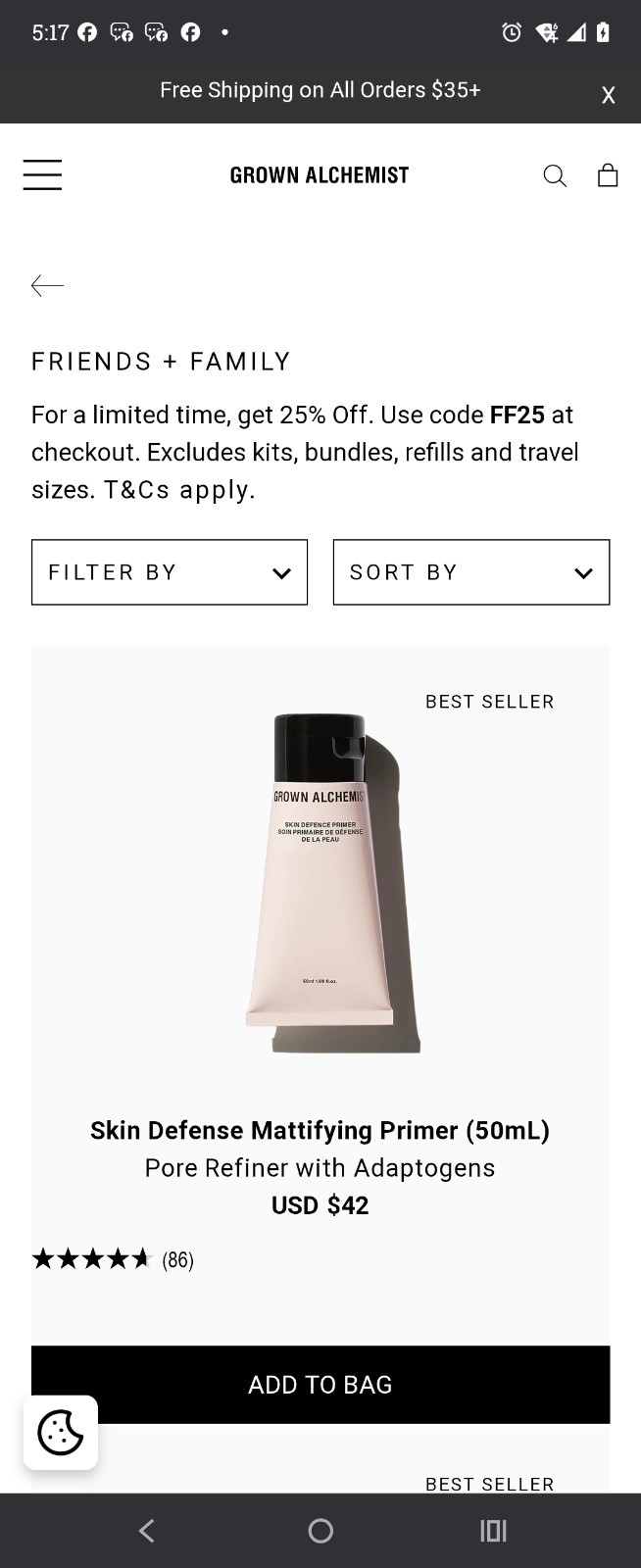Add Skin Defense Primer to bag

point(320,1384)
